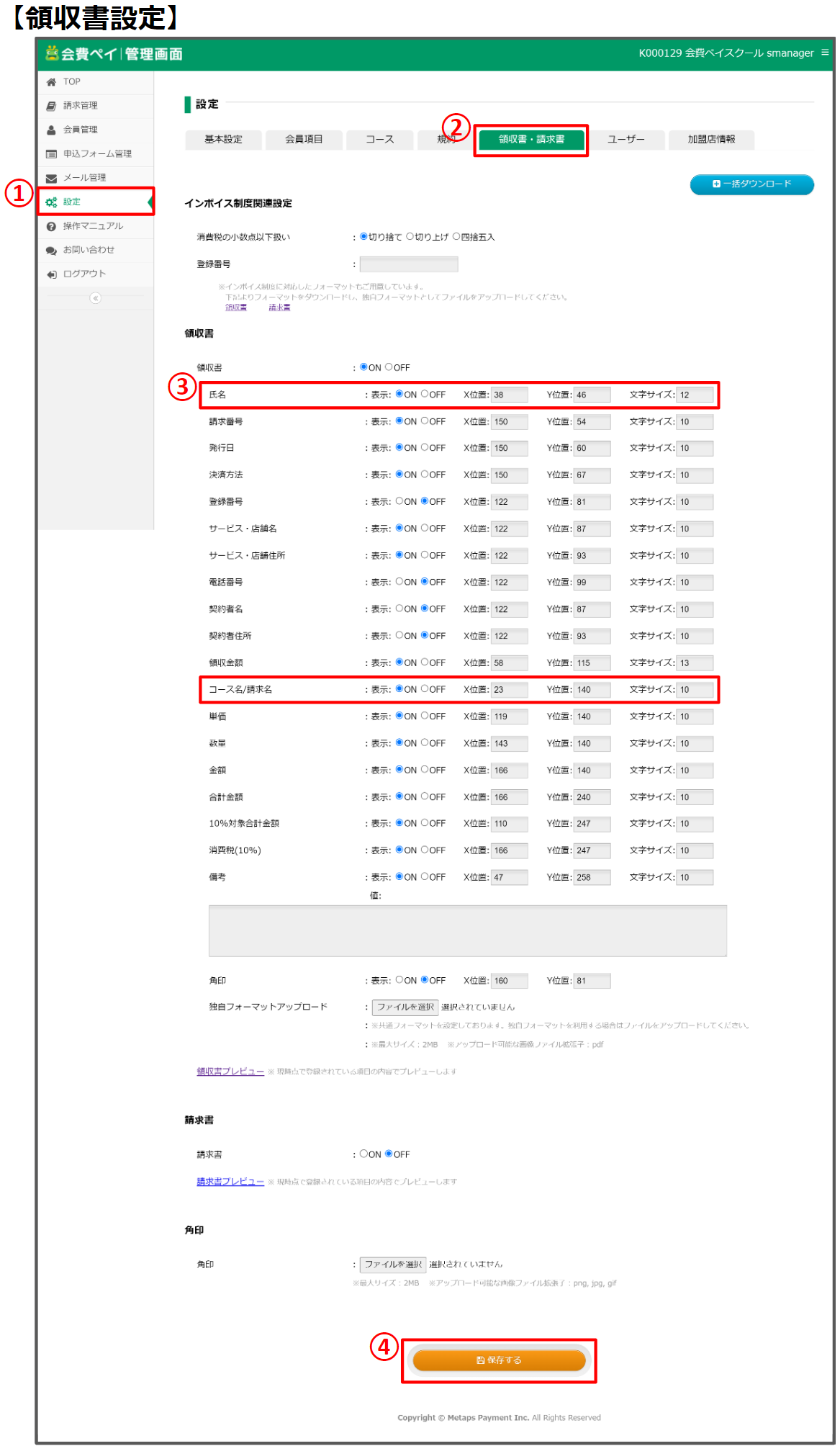Image resolution: width=840 pixels, height=1446 pixels.
Task: Select 切り上げ for consumption tax rounding
Action: pyautogui.click(x=410, y=236)
